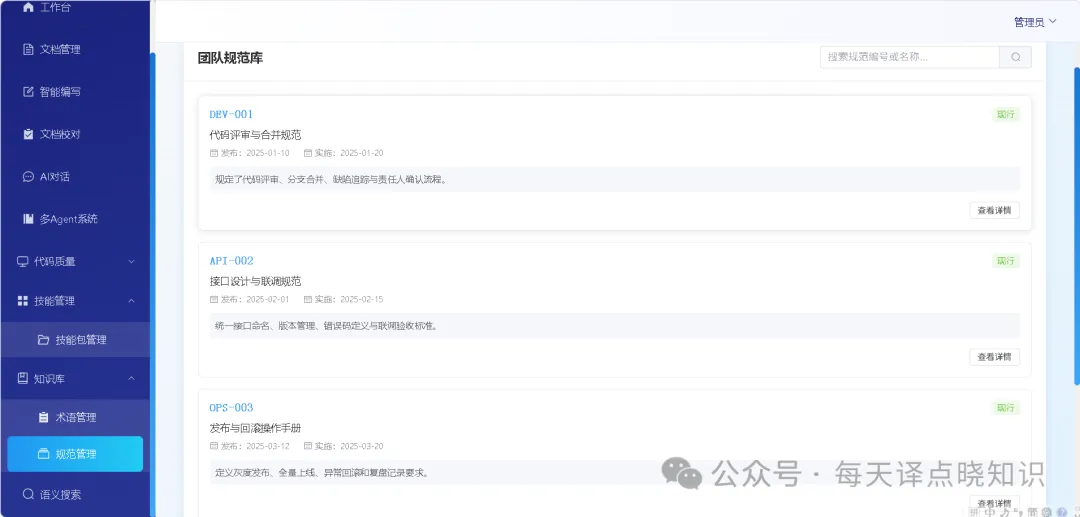Open the 管理员 user dropdown
The height and width of the screenshot is (517, 1080).
coord(1035,22)
